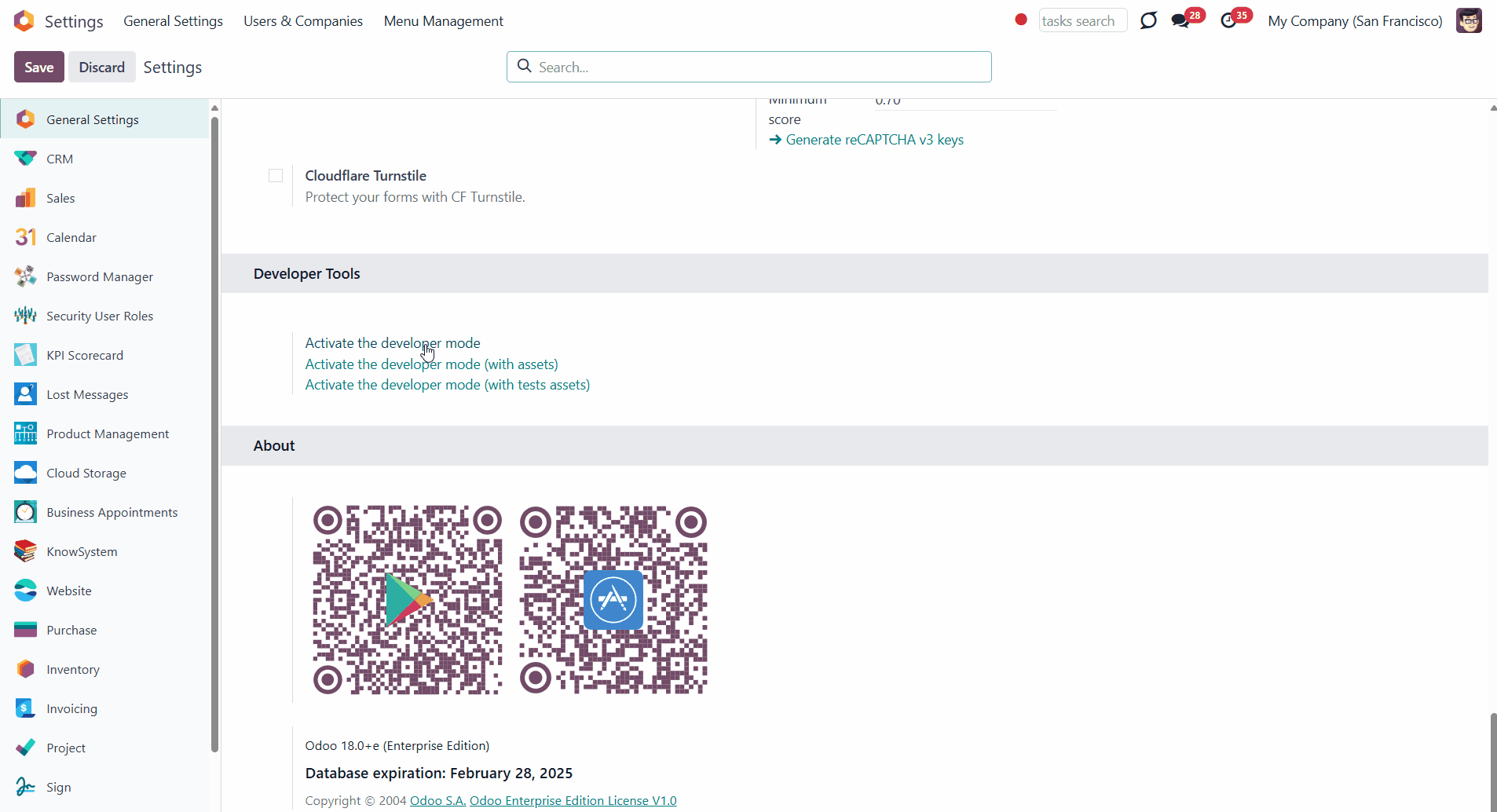This screenshot has height=812, width=1497.
Task: Open the conversations chat icon
Action: 1180,21
